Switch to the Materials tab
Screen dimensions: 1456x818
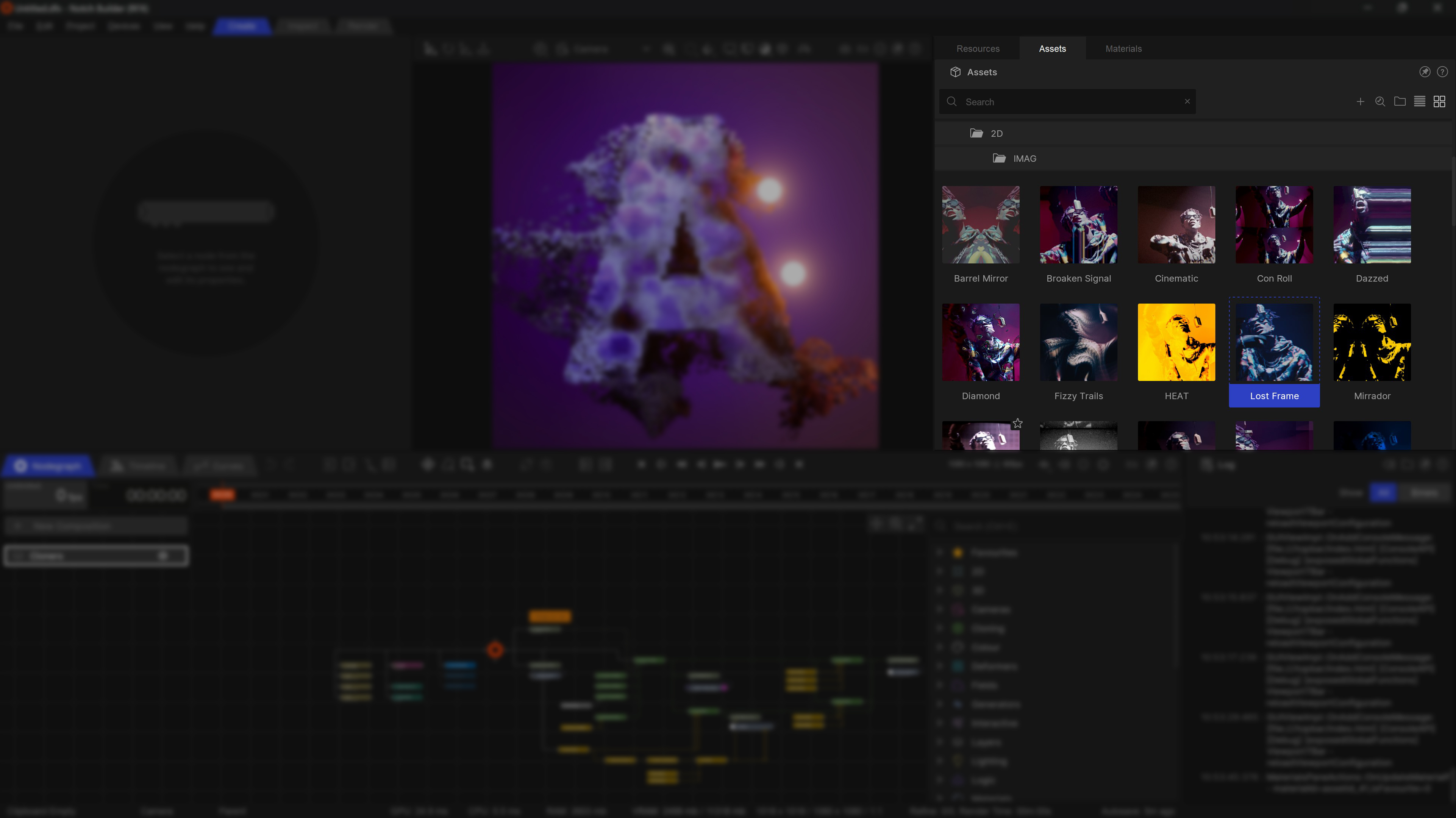click(1123, 48)
